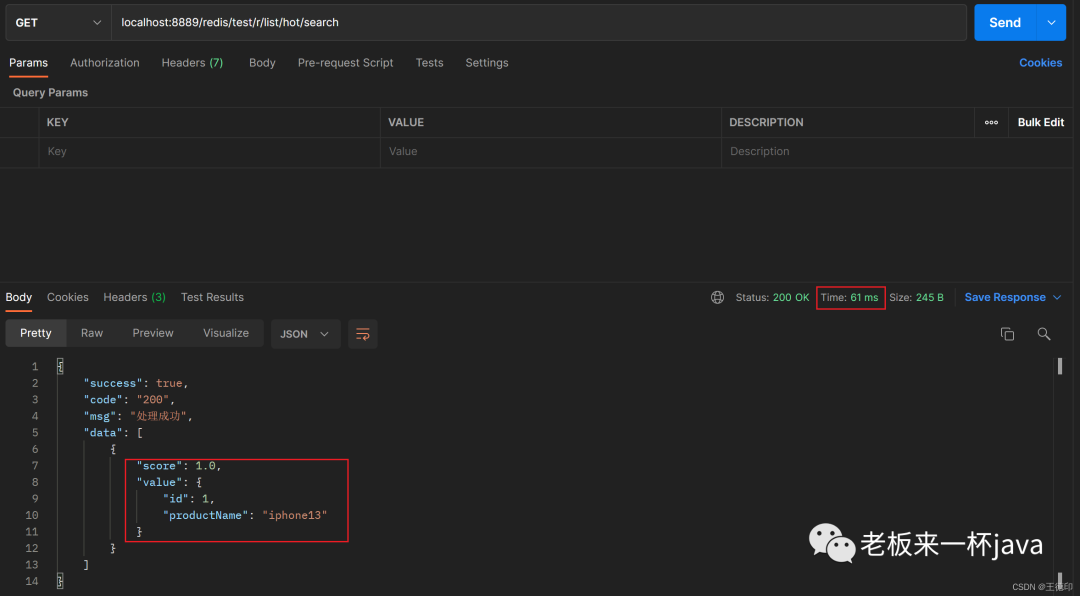Click Save Response
1080x596 pixels.
[1005, 298]
